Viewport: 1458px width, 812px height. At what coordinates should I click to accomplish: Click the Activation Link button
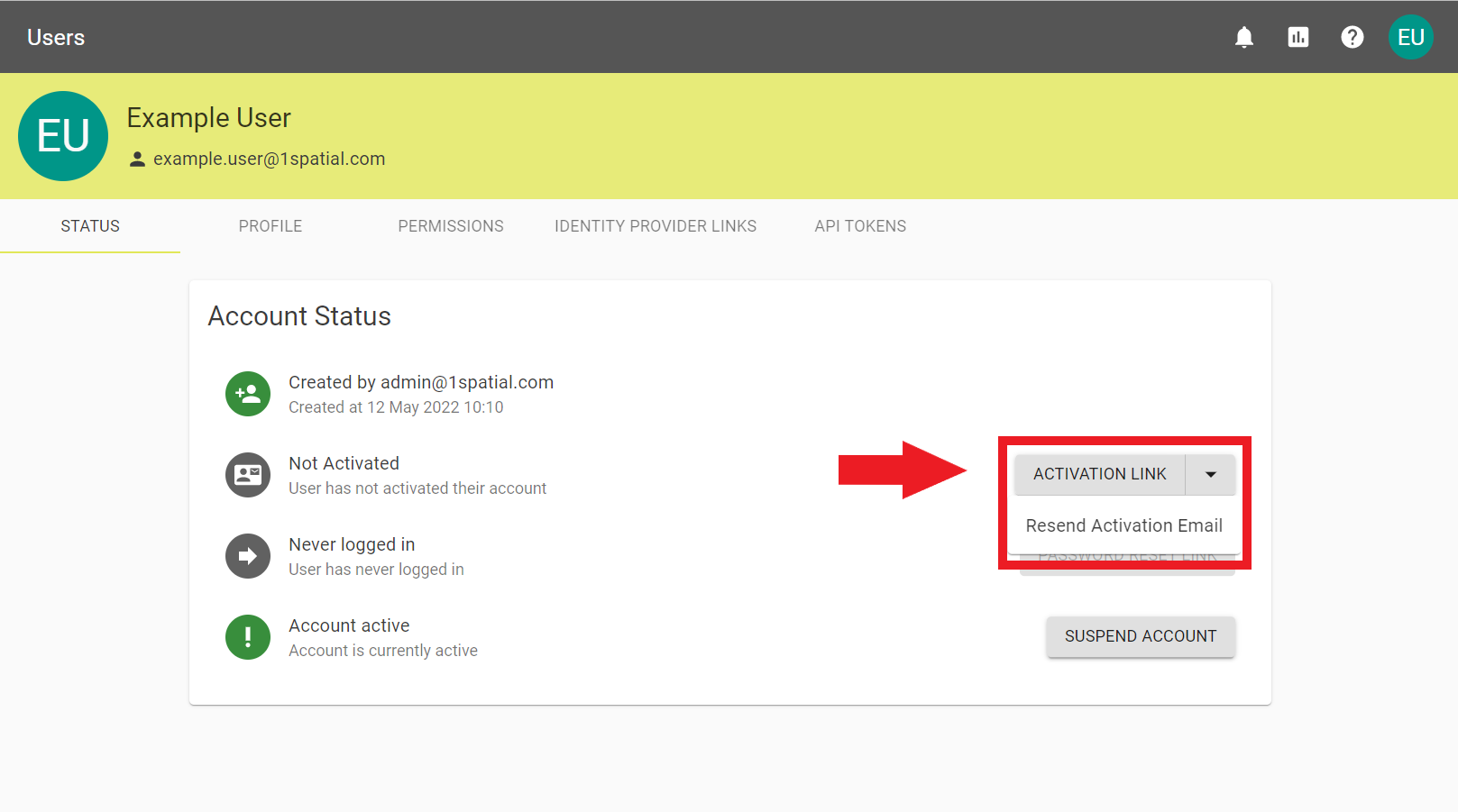[x=1099, y=474]
